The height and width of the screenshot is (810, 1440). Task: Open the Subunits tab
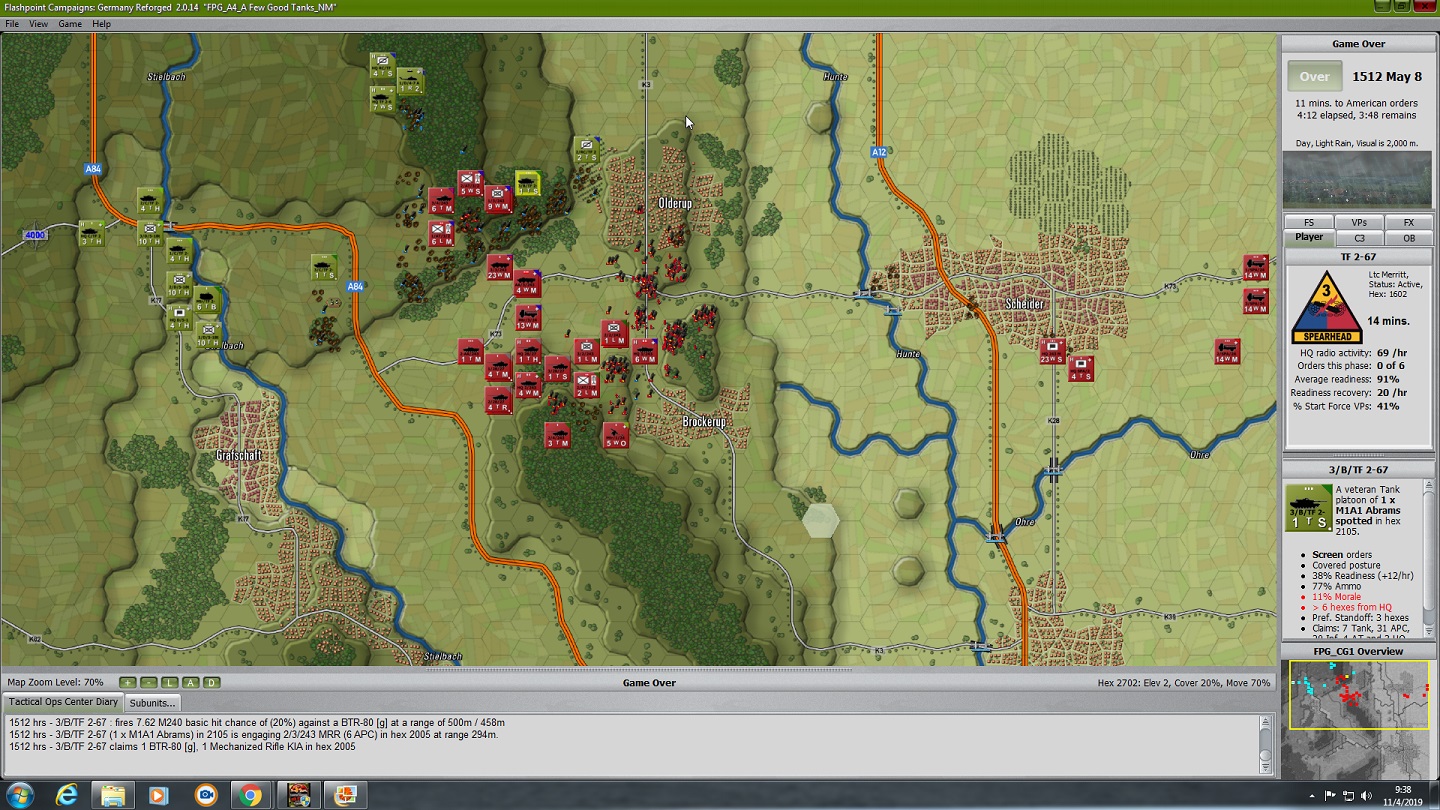[x=152, y=703]
